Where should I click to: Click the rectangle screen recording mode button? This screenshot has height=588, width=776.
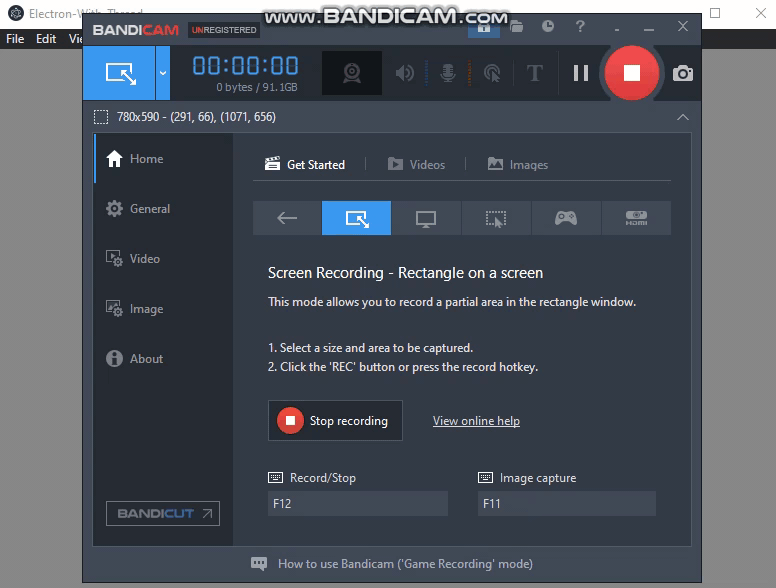click(x=119, y=73)
